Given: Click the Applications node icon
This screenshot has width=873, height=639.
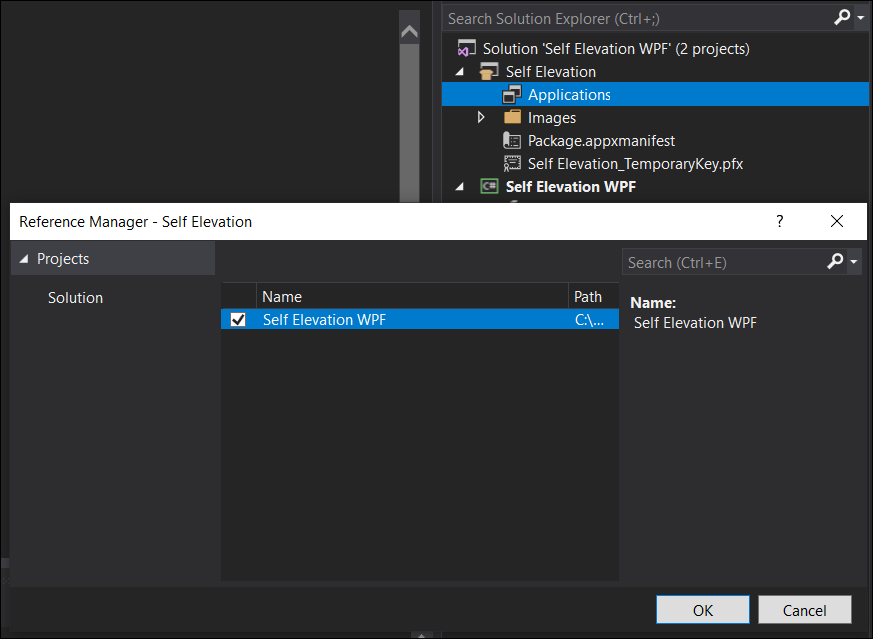Looking at the screenshot, I should [512, 95].
